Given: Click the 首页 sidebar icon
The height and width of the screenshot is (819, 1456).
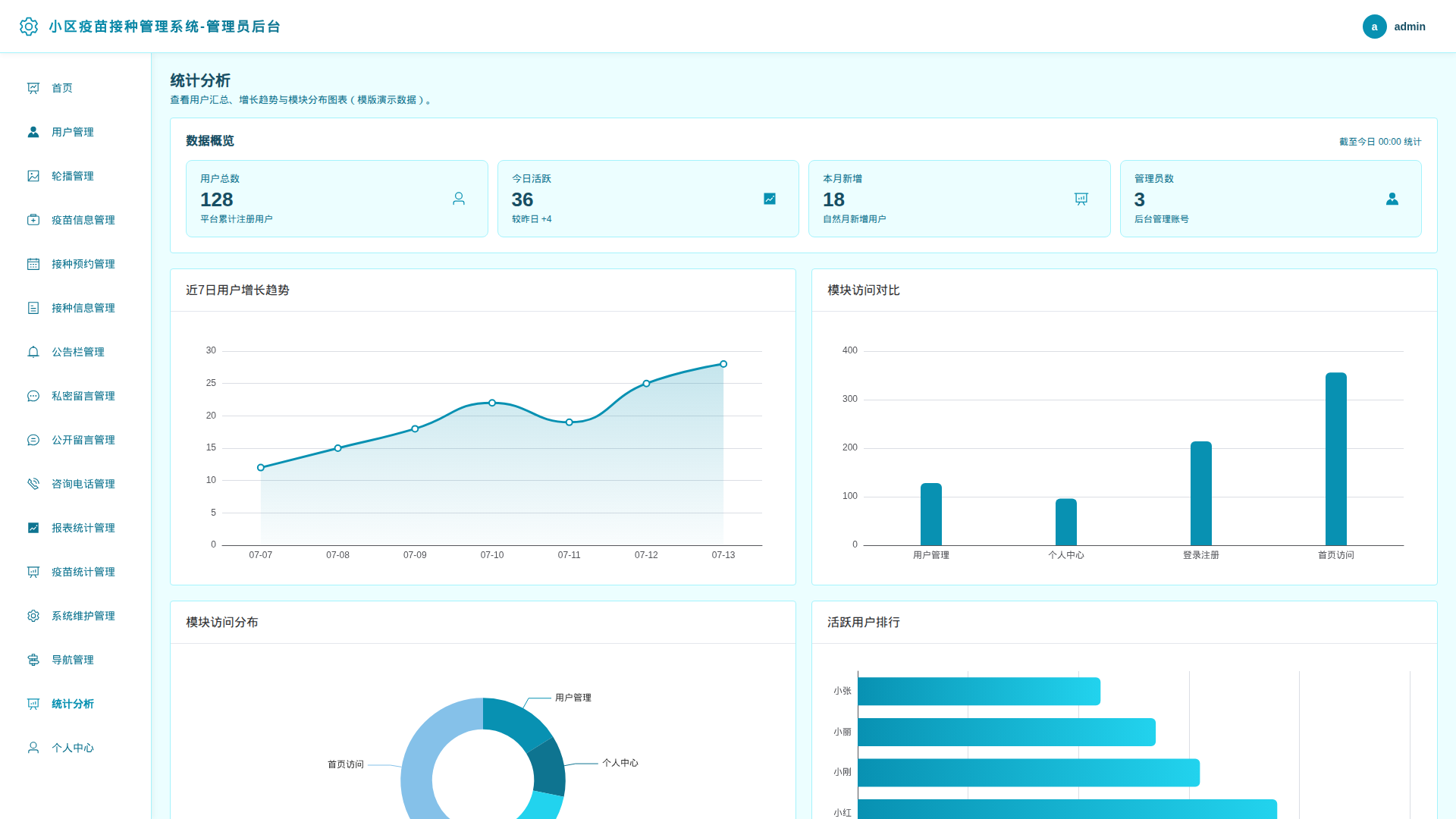Looking at the screenshot, I should click(x=33, y=88).
